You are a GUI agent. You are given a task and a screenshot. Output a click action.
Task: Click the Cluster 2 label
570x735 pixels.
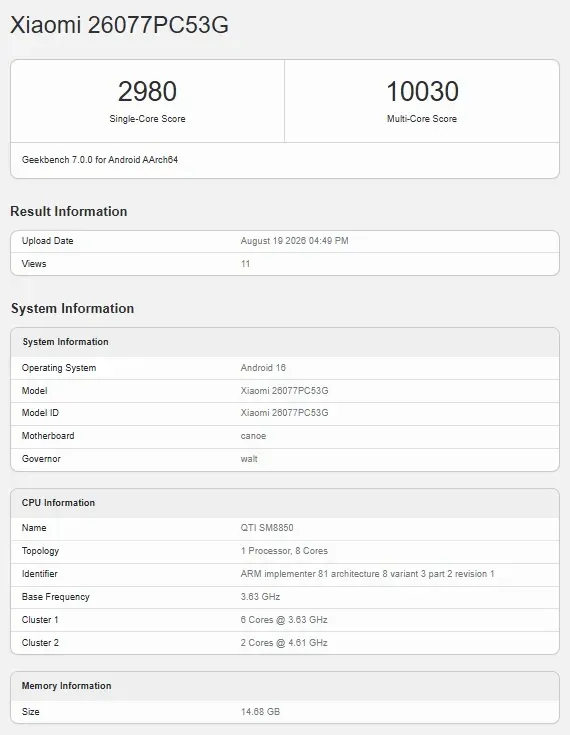pyautogui.click(x=40, y=643)
